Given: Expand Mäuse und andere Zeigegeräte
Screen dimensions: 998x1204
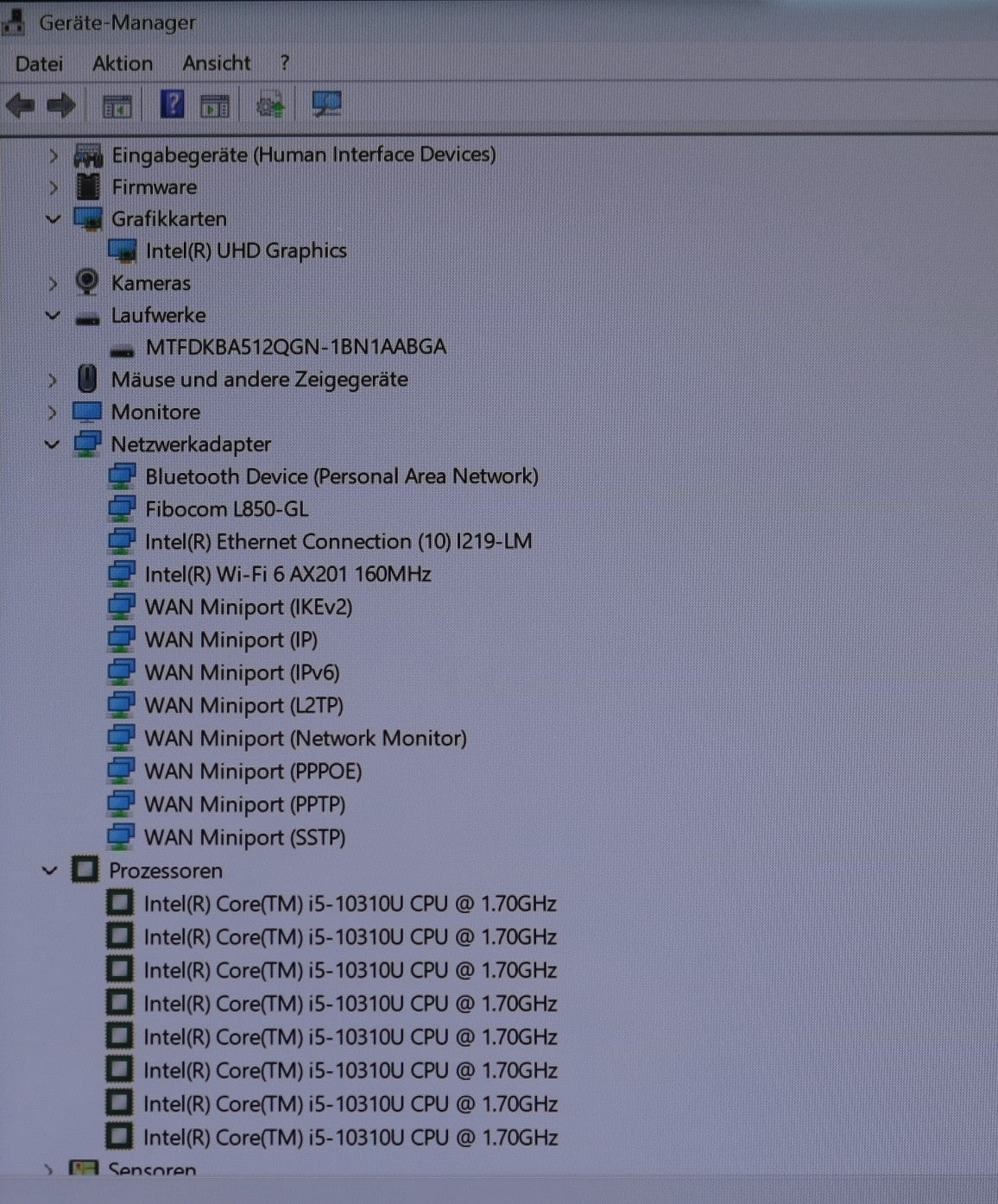Looking at the screenshot, I should tap(53, 380).
